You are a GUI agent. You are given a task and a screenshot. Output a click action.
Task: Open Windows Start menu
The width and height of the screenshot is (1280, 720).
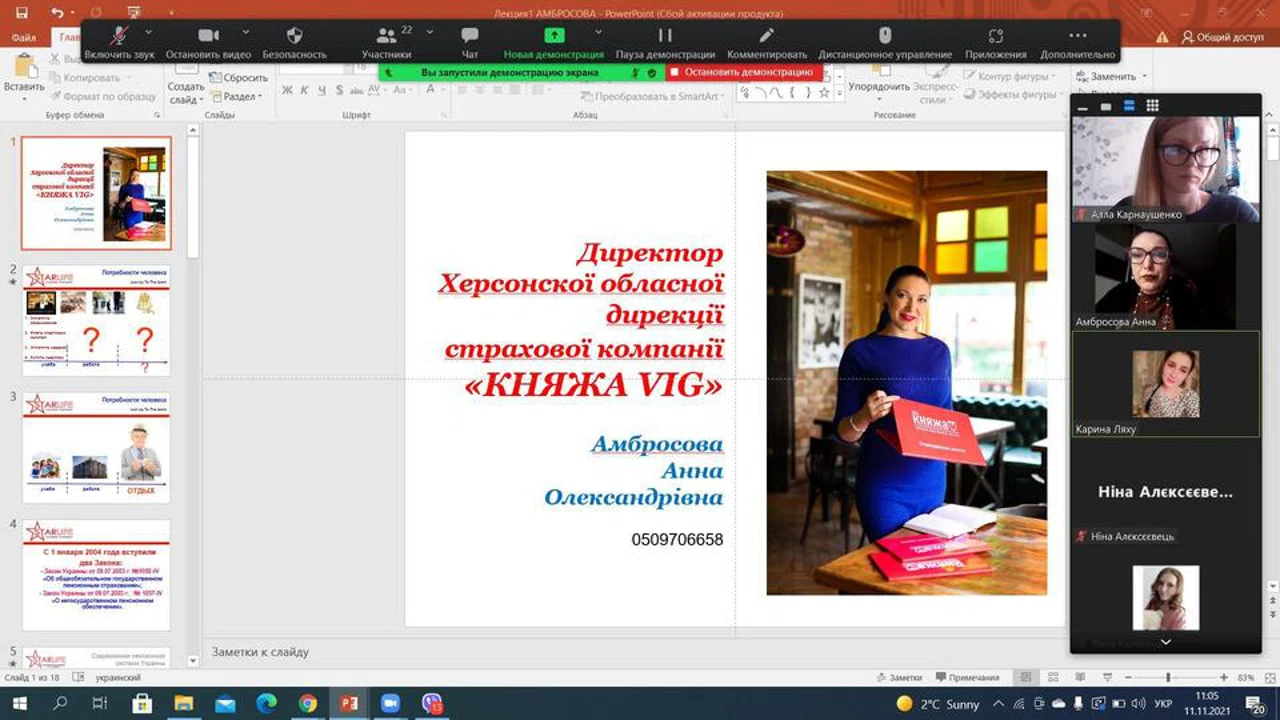coord(19,703)
